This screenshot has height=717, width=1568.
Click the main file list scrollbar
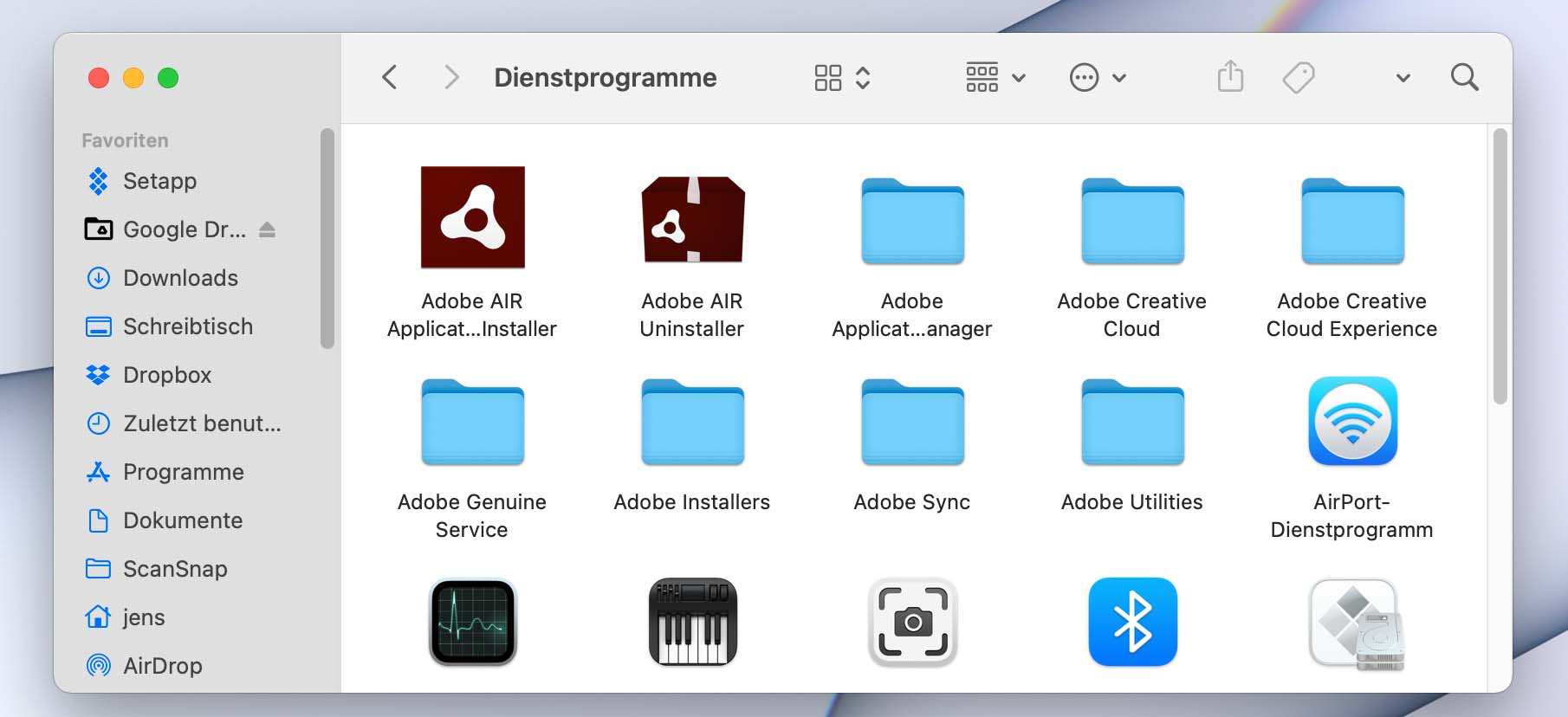pos(1500,267)
